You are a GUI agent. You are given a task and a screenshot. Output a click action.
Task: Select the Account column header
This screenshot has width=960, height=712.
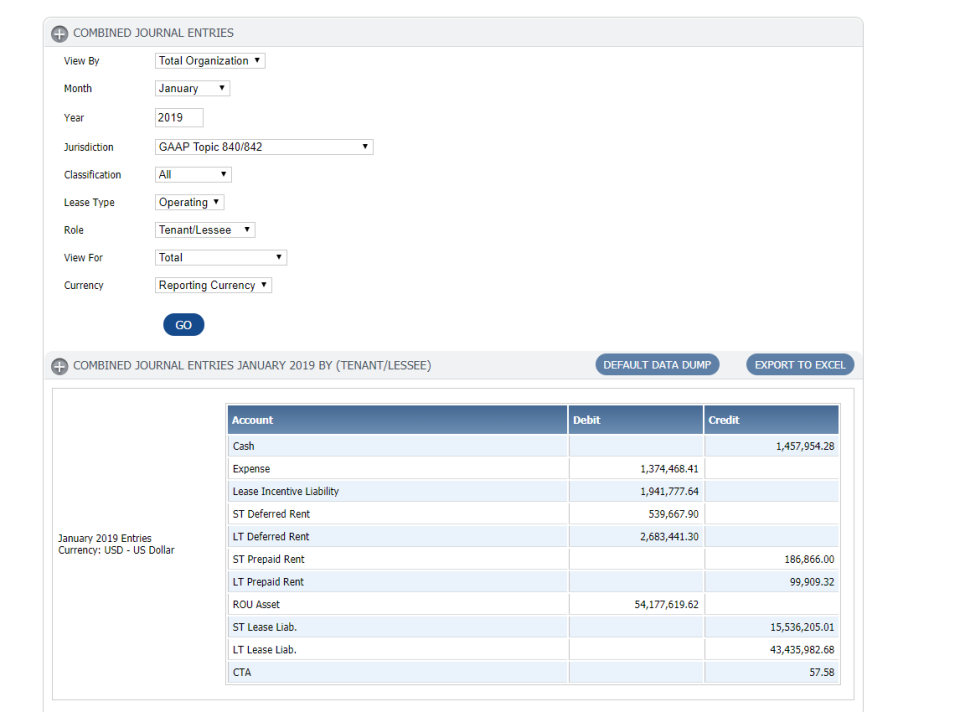click(252, 419)
